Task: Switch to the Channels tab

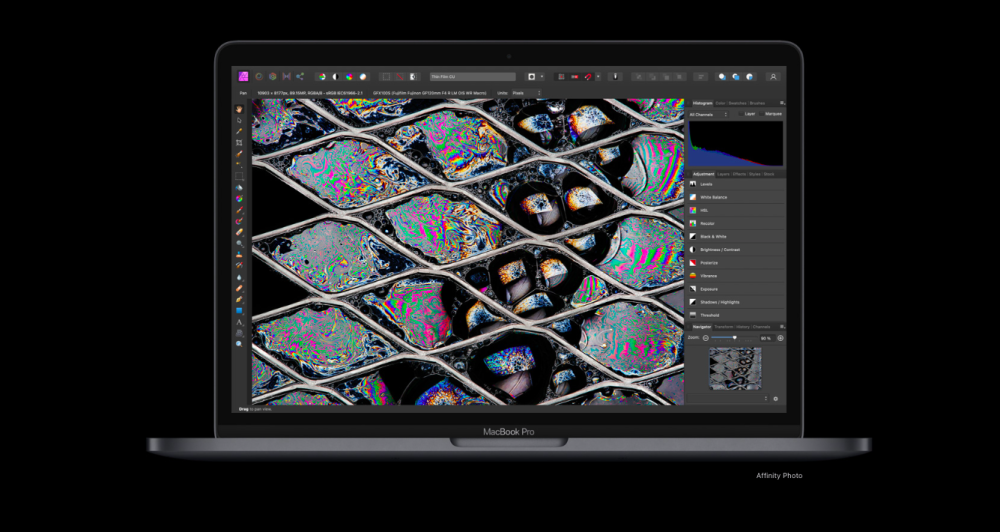Action: [x=761, y=327]
